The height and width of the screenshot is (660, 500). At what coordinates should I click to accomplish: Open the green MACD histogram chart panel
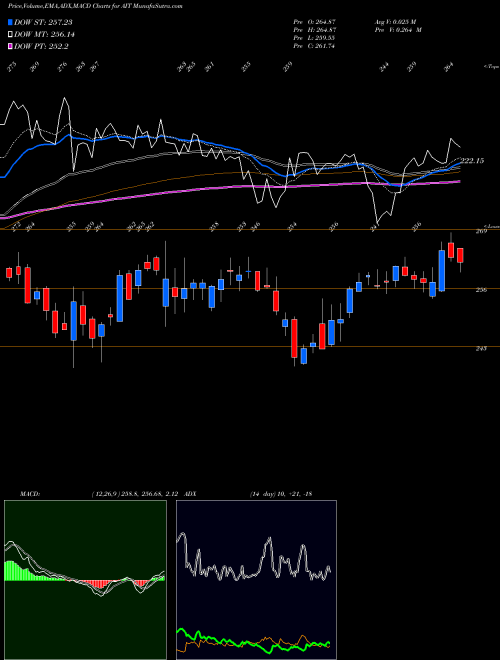click(x=85, y=580)
